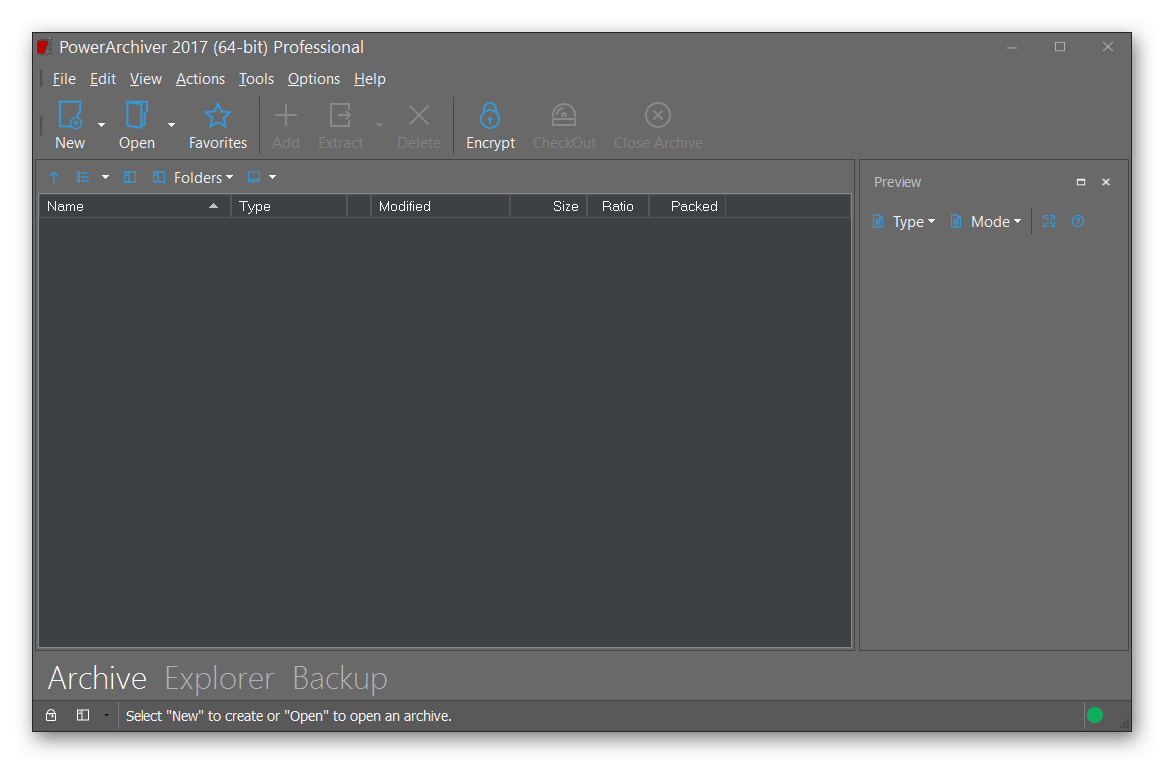The height and width of the screenshot is (764, 1164).
Task: Click the lock icon in status bar
Action: click(51, 716)
